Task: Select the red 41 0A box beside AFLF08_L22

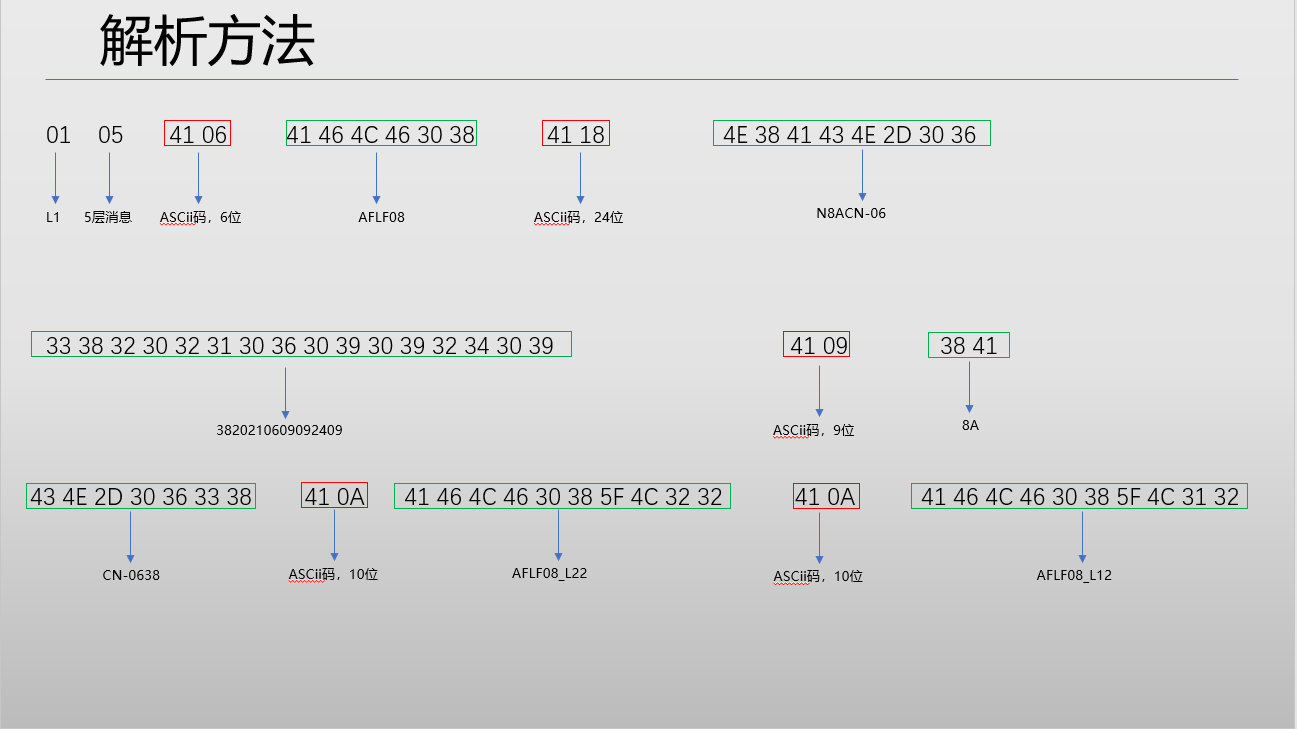Action: click(333, 495)
